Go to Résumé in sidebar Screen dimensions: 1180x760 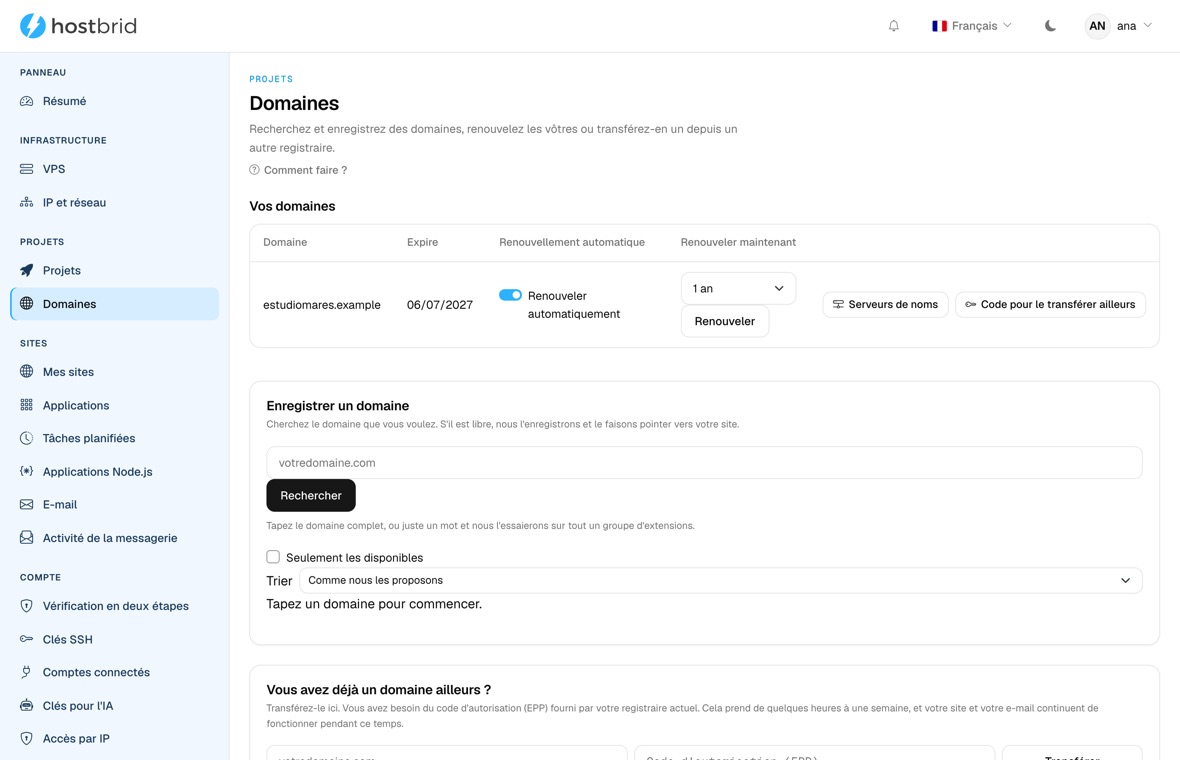[x=114, y=101]
